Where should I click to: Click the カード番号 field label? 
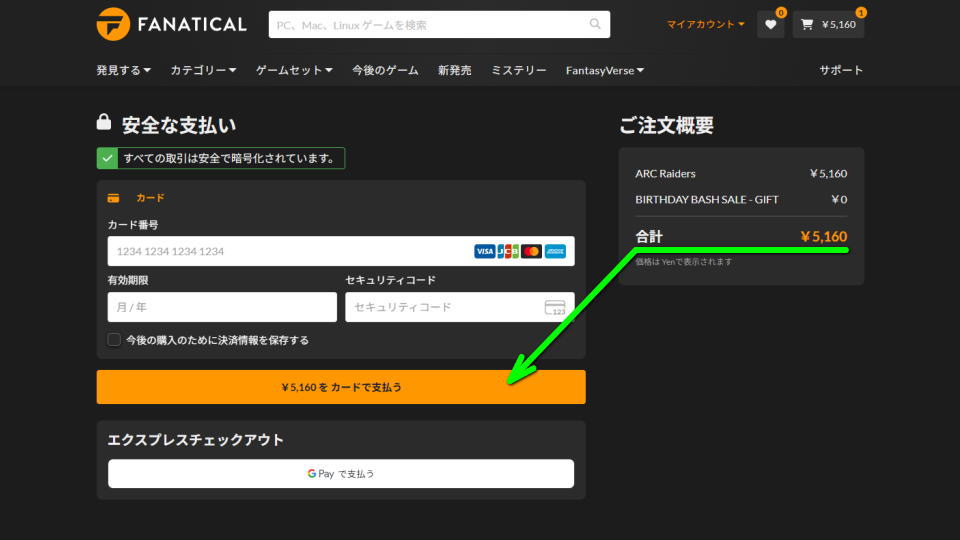133,225
